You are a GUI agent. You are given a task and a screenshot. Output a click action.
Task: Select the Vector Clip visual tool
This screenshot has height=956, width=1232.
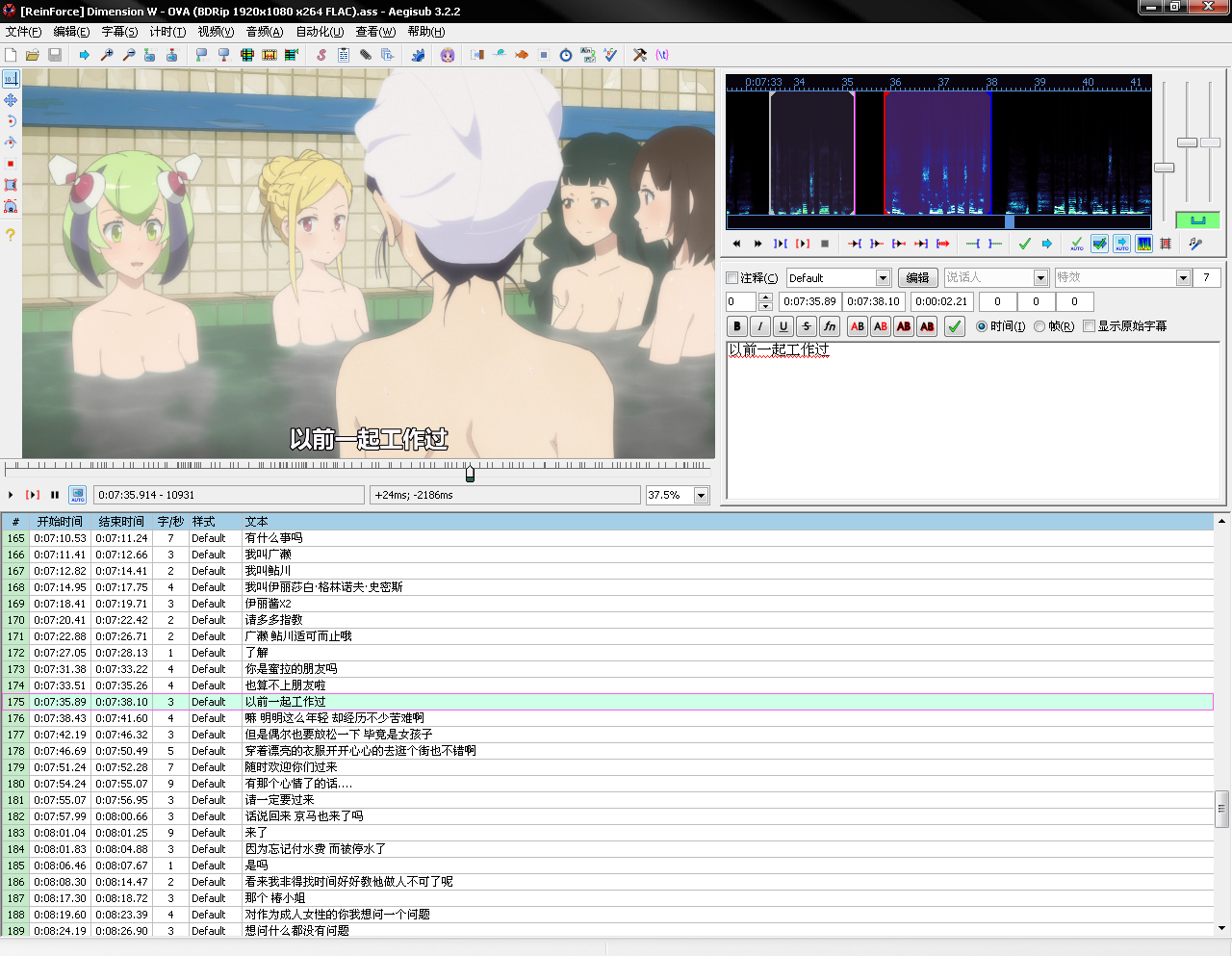[x=11, y=206]
